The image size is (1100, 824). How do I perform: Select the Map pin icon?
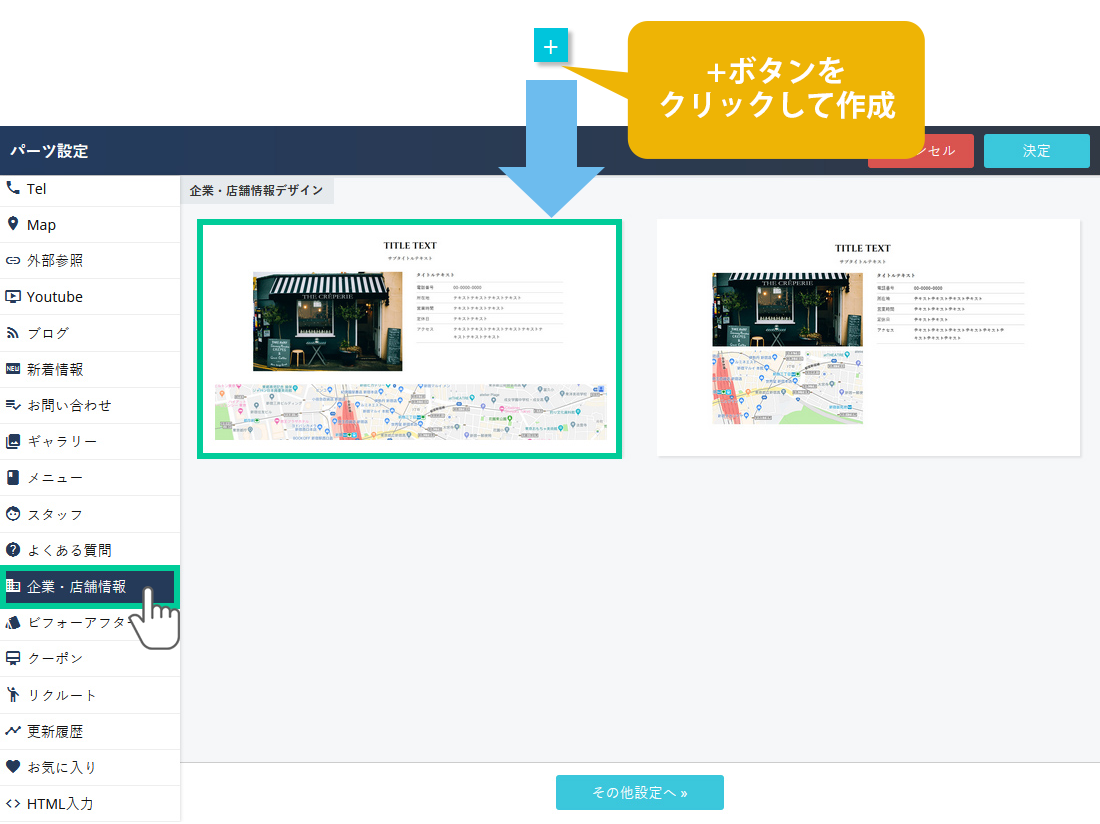pos(13,224)
